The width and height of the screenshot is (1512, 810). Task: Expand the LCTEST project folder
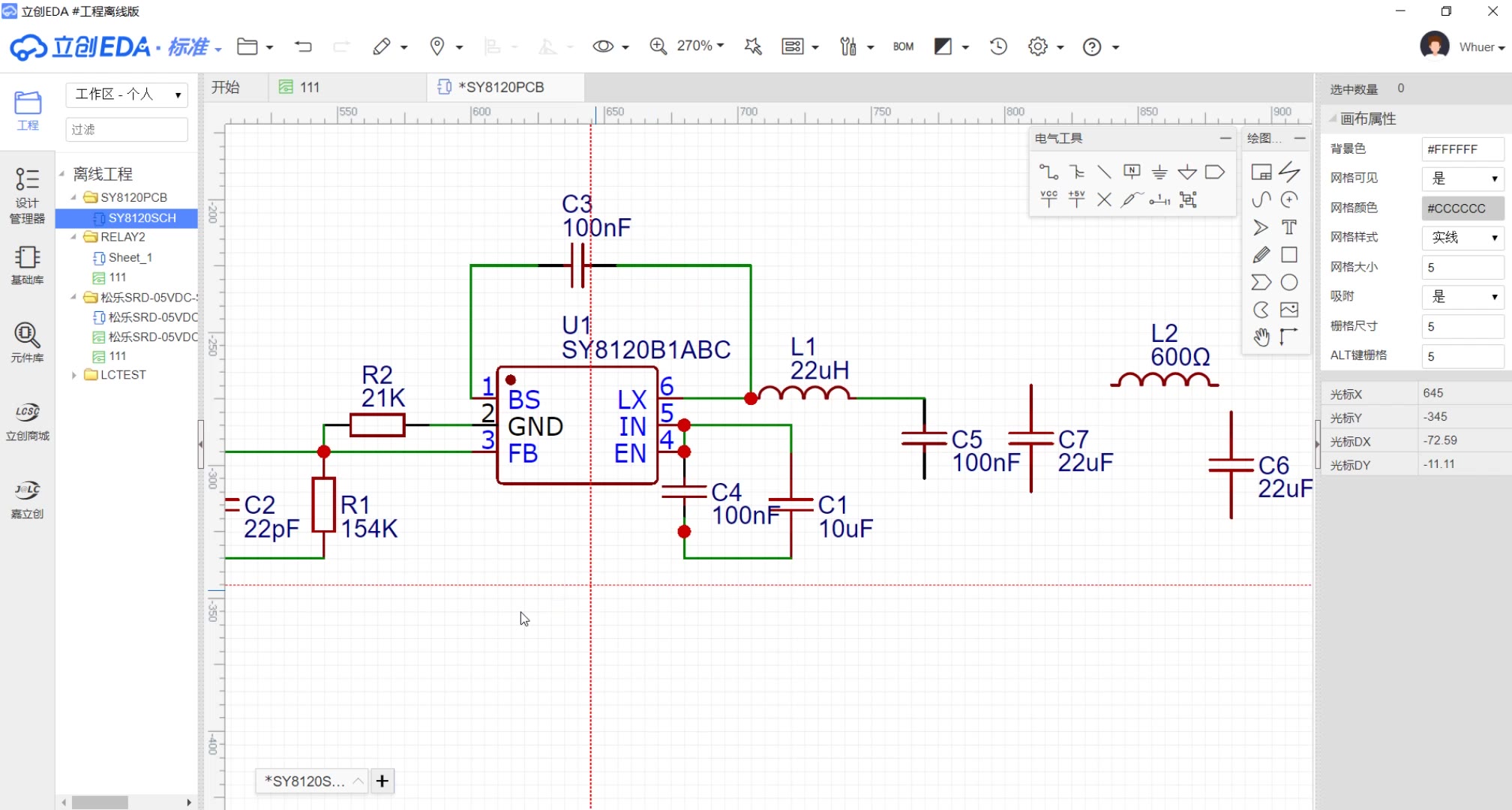click(74, 375)
